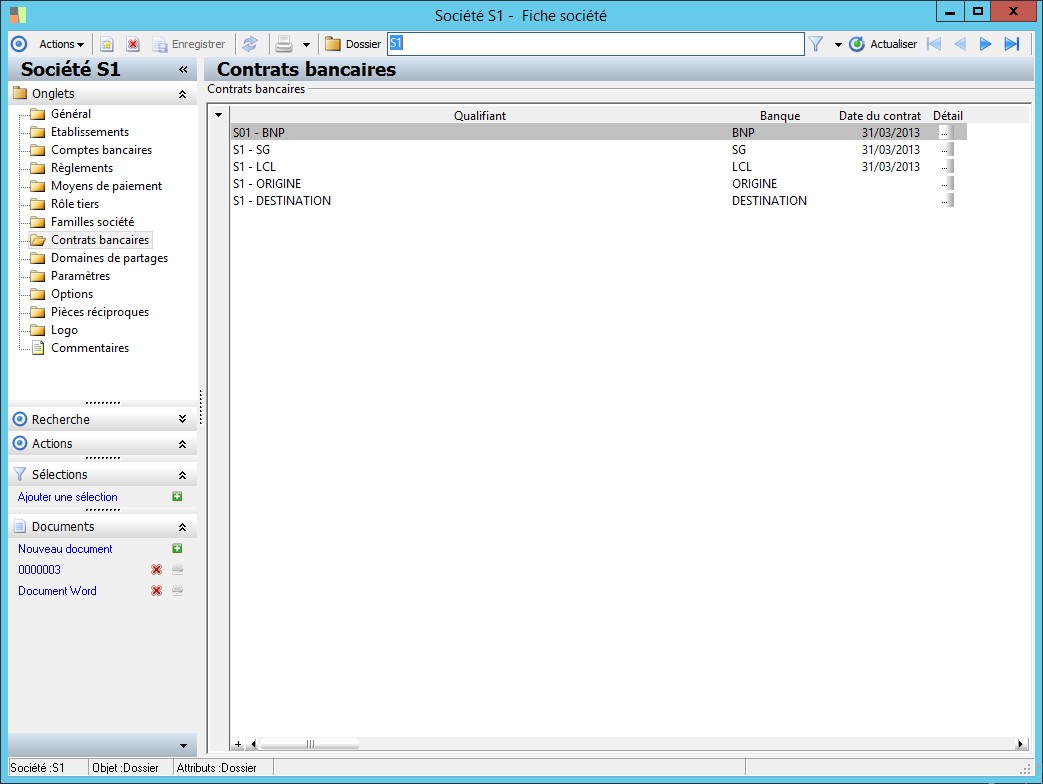Screen dimensions: 1043x784
Task: Print document 0000003 with printer icon
Action: pyautogui.click(x=177, y=569)
